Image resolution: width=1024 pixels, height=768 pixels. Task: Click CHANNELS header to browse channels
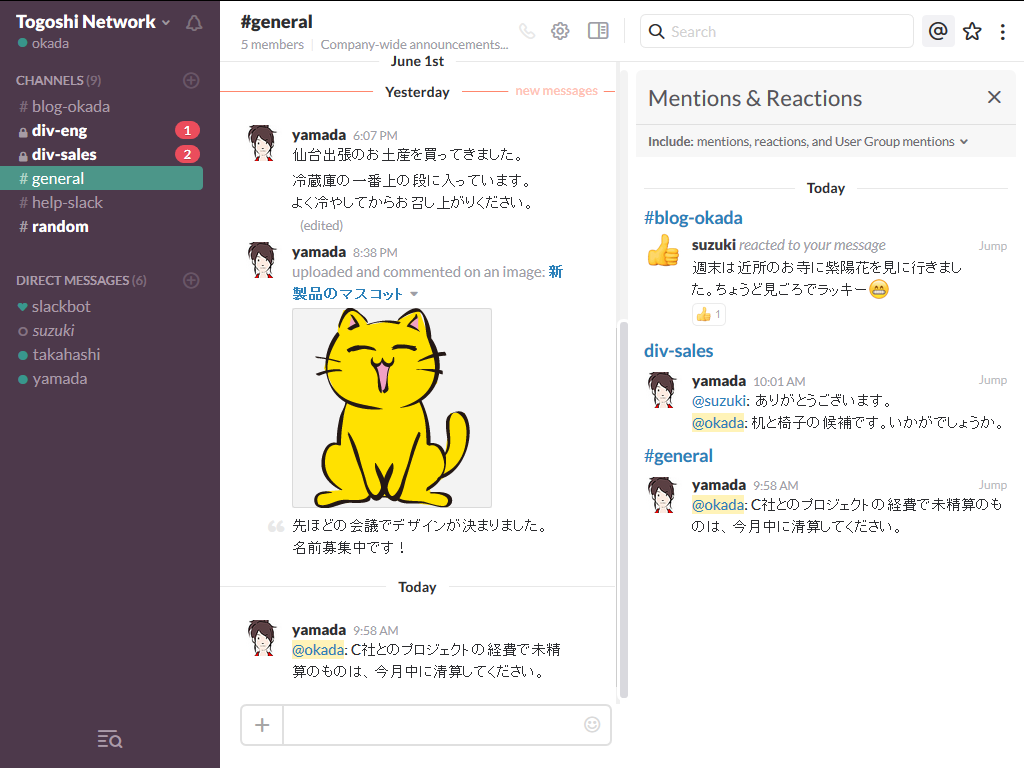(x=58, y=80)
